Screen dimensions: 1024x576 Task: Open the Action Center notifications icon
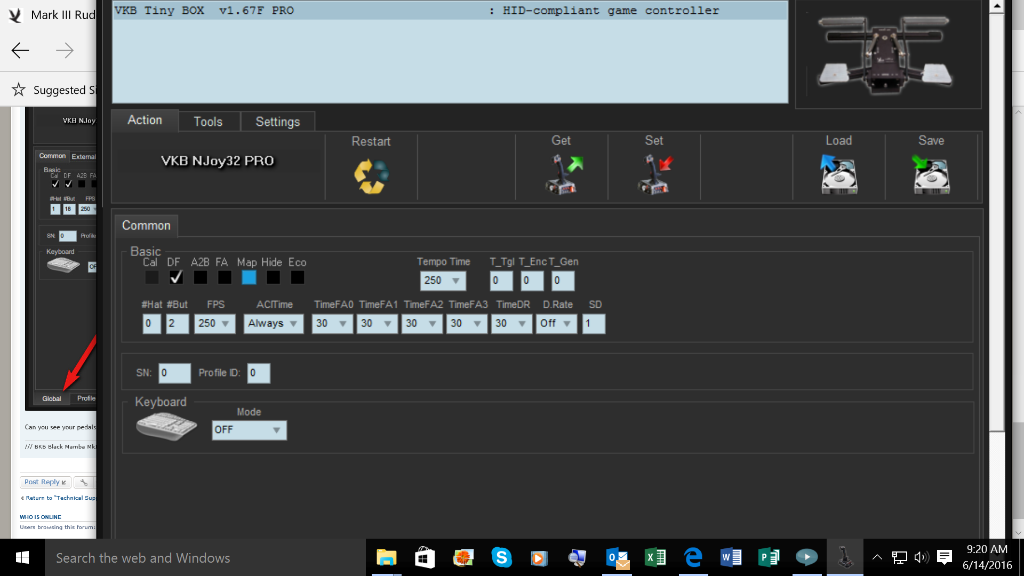tap(944, 558)
